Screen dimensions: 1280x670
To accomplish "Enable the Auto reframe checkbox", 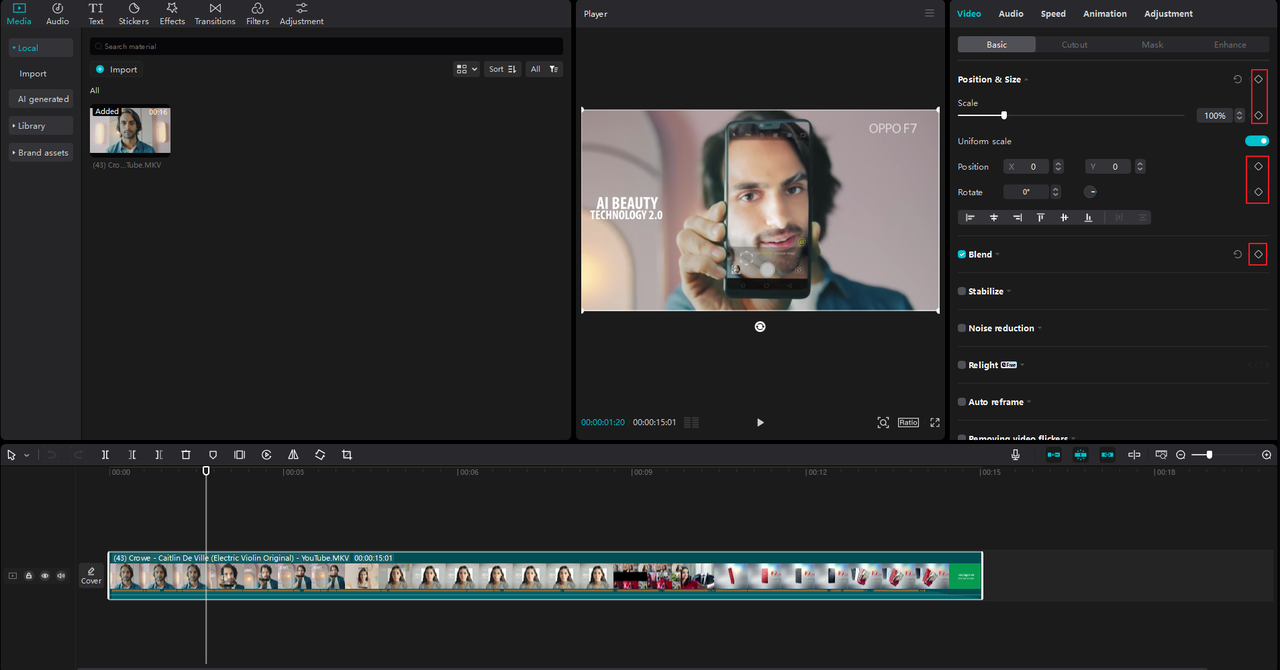I will click(x=962, y=402).
